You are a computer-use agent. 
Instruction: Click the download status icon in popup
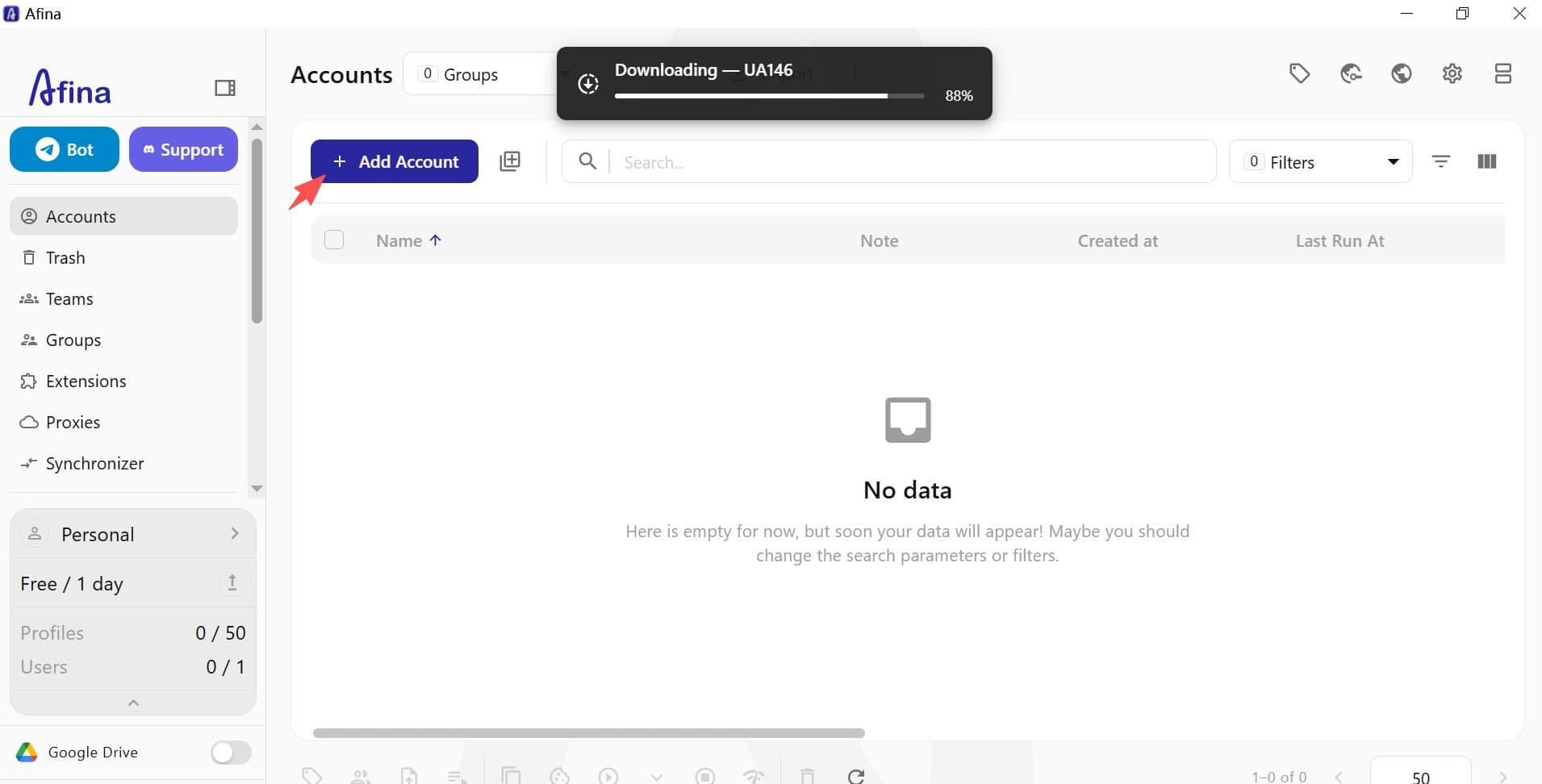pos(588,84)
